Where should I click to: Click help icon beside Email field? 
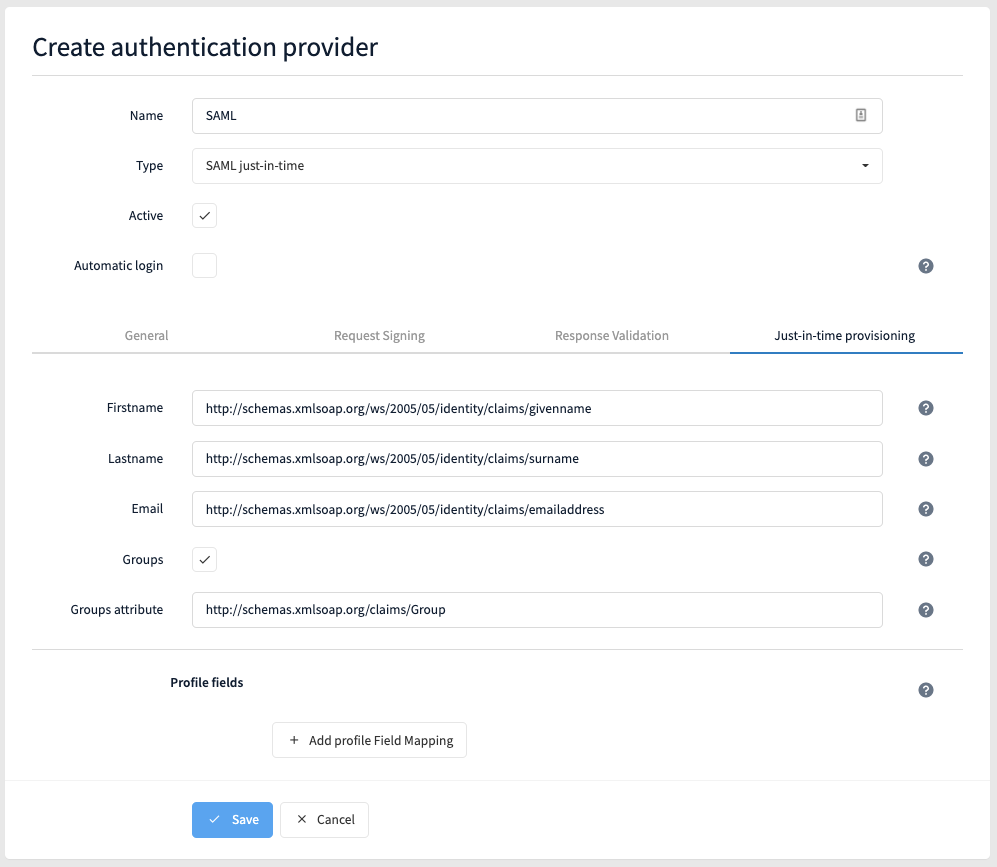point(925,509)
